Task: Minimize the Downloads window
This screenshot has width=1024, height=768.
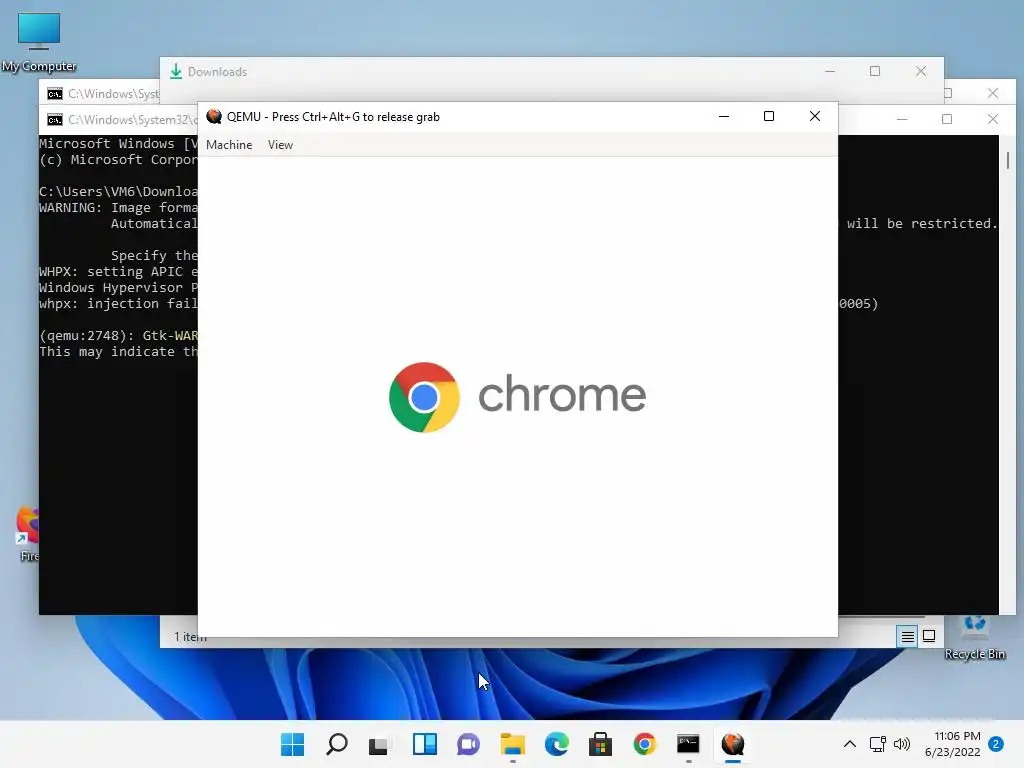Action: (830, 71)
